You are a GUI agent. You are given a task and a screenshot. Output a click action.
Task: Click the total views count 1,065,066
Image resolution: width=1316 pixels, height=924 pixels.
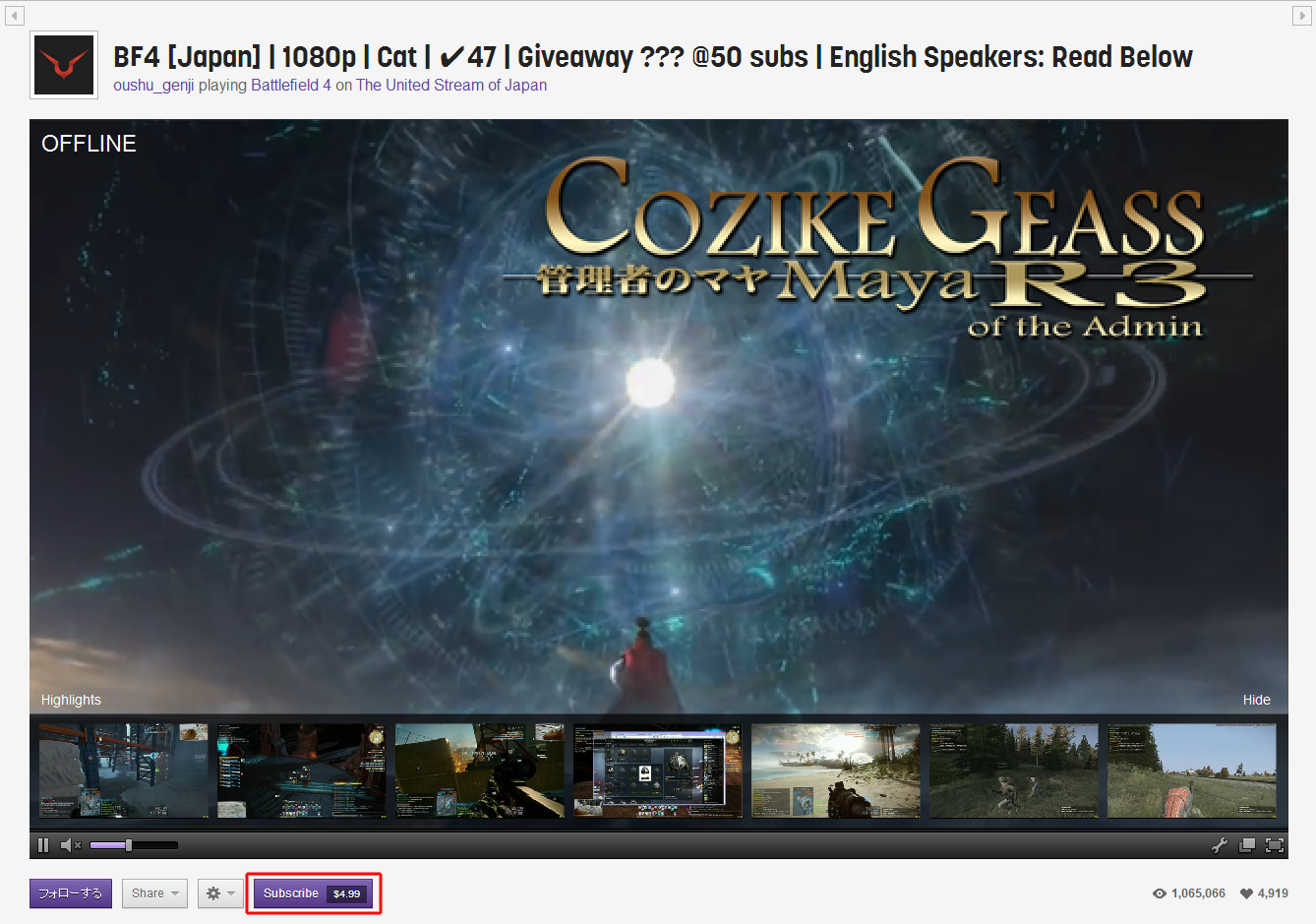[x=1189, y=893]
